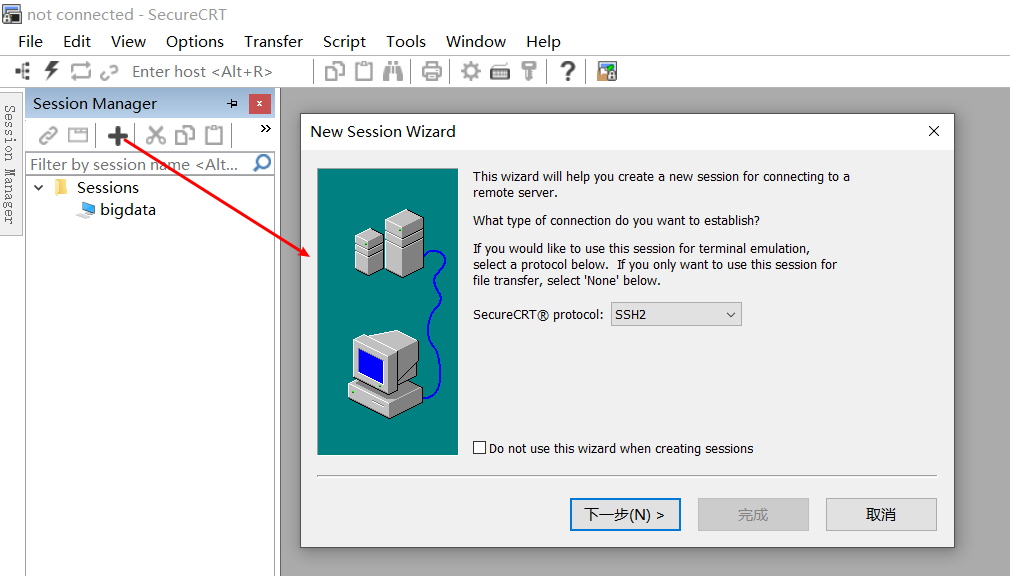The width and height of the screenshot is (1010, 576).
Task: Click the SecureFX launch icon
Action: tap(607, 71)
